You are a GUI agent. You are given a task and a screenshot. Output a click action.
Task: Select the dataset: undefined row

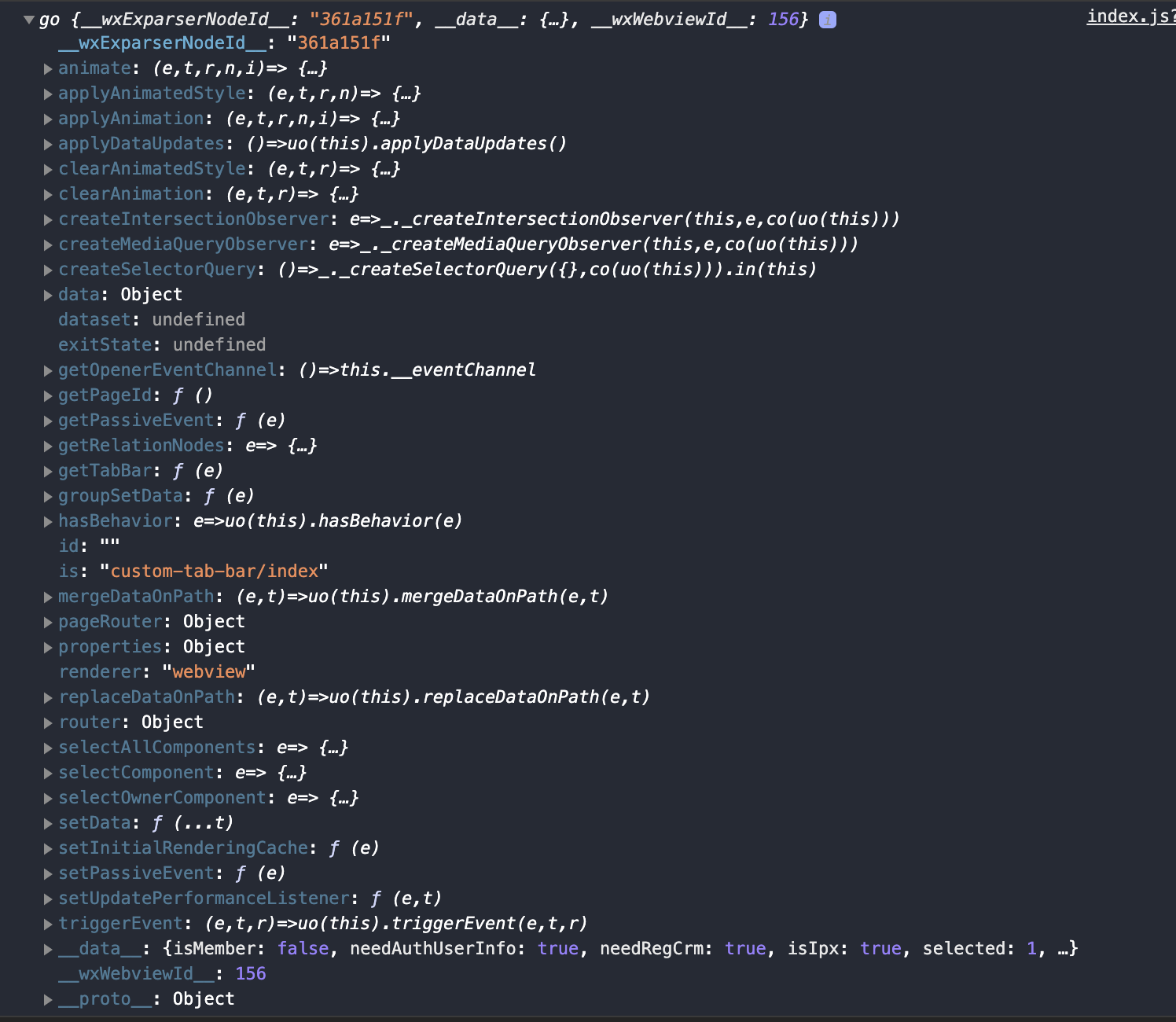pos(152,320)
